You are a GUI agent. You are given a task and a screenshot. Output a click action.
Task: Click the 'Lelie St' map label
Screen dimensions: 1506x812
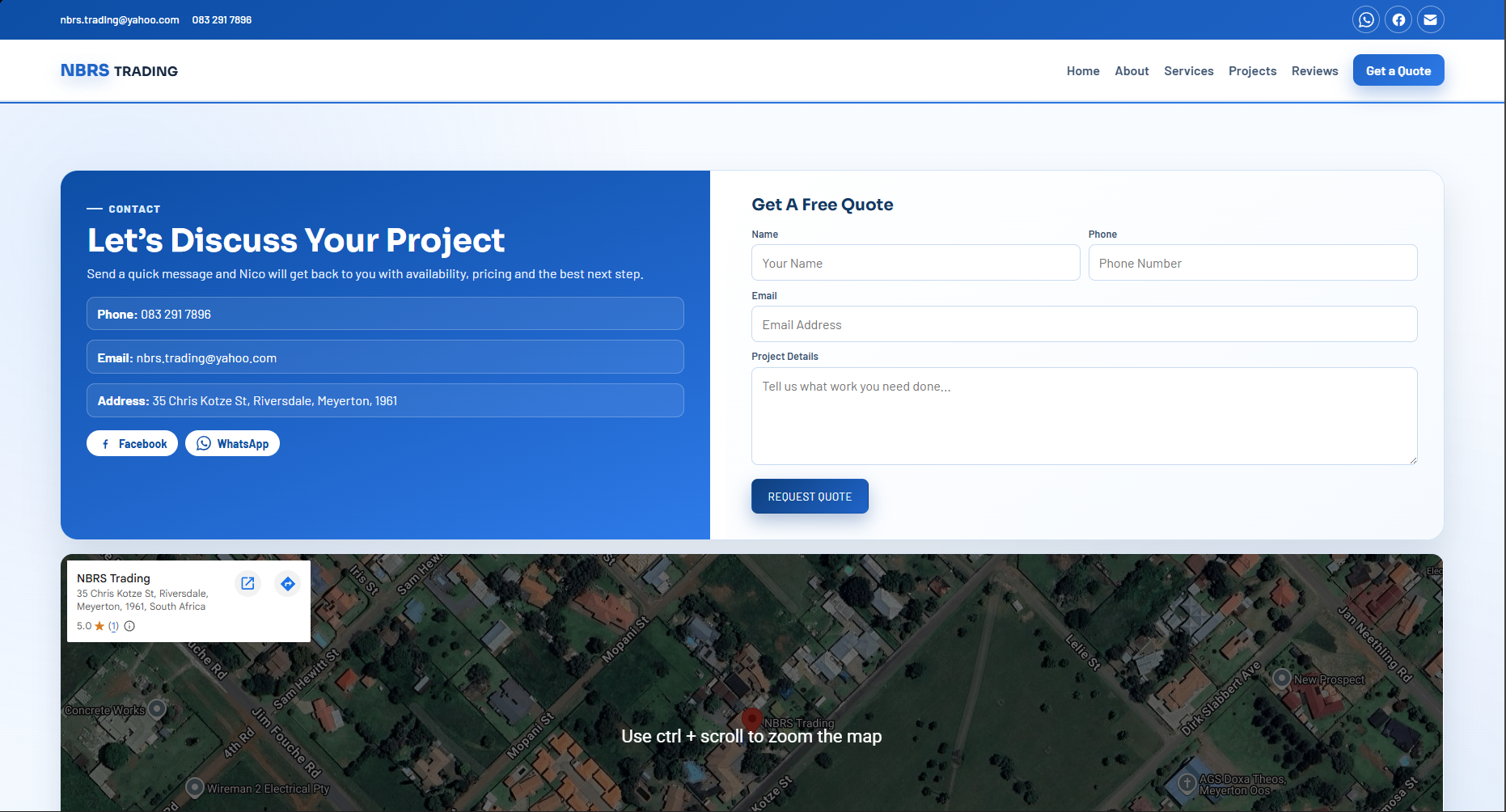pos(1084,653)
